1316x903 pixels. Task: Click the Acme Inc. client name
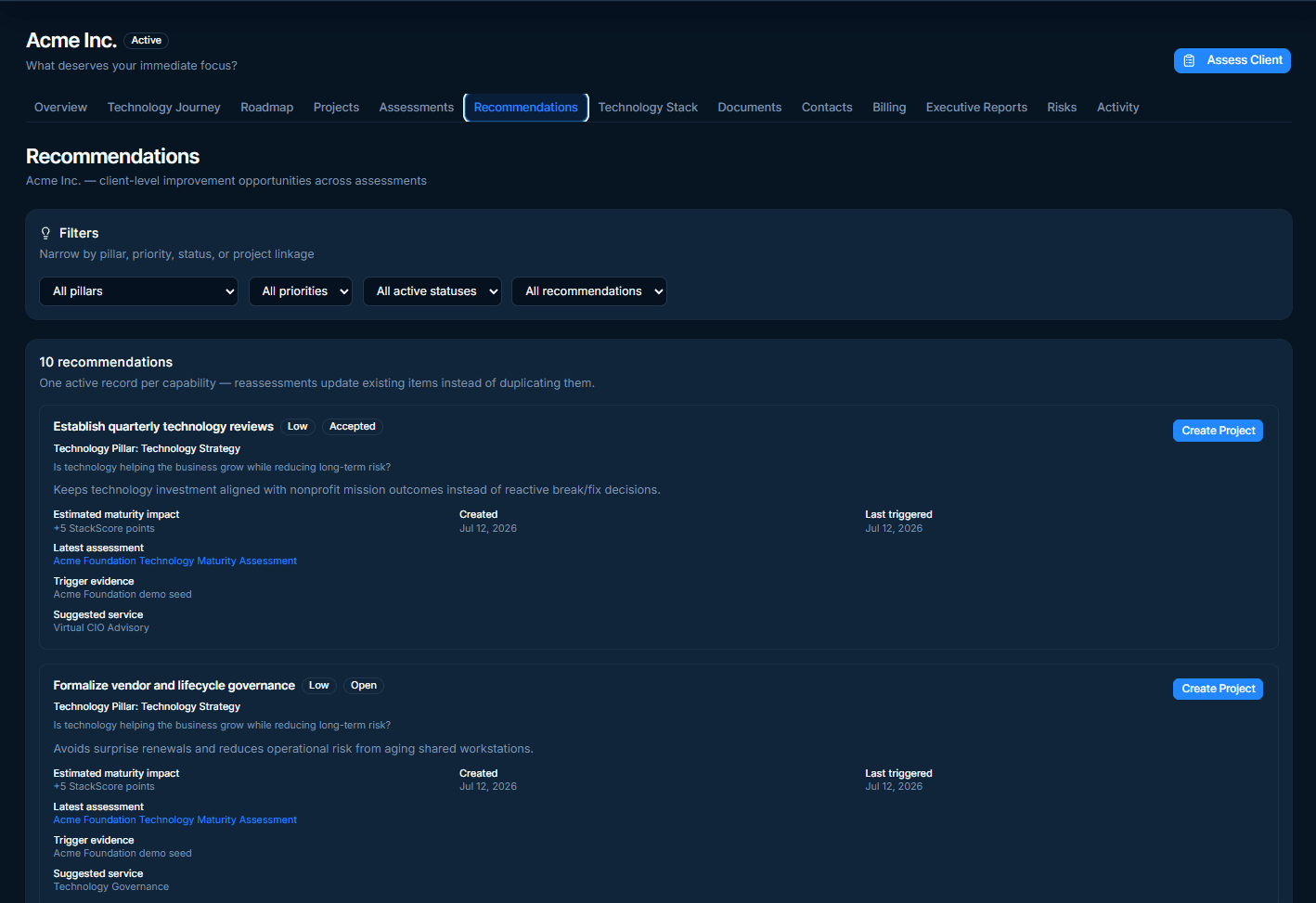71,41
